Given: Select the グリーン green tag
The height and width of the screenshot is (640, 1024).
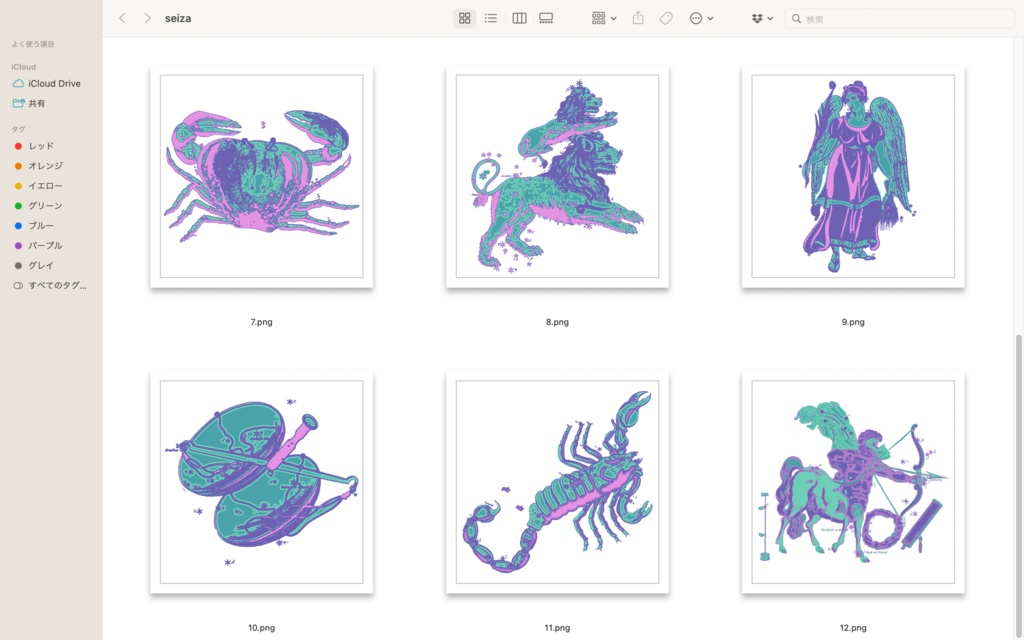Looking at the screenshot, I should tap(39, 206).
